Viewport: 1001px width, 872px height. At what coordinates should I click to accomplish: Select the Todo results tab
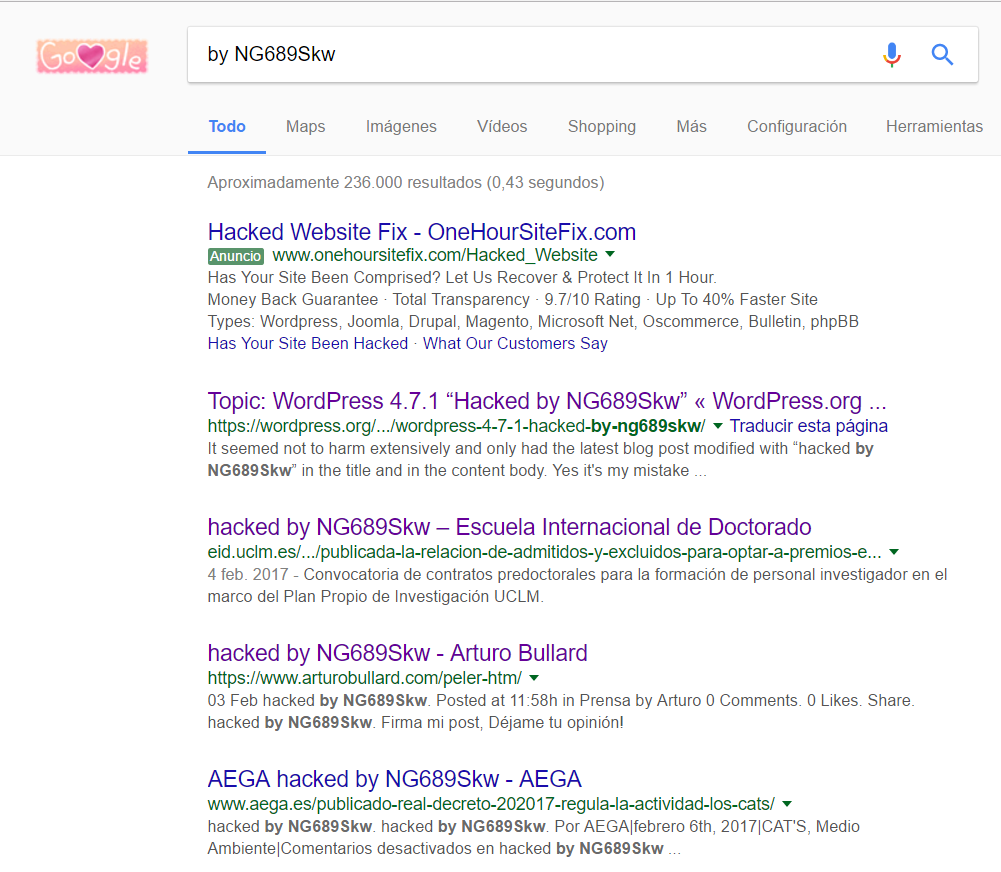(x=227, y=126)
